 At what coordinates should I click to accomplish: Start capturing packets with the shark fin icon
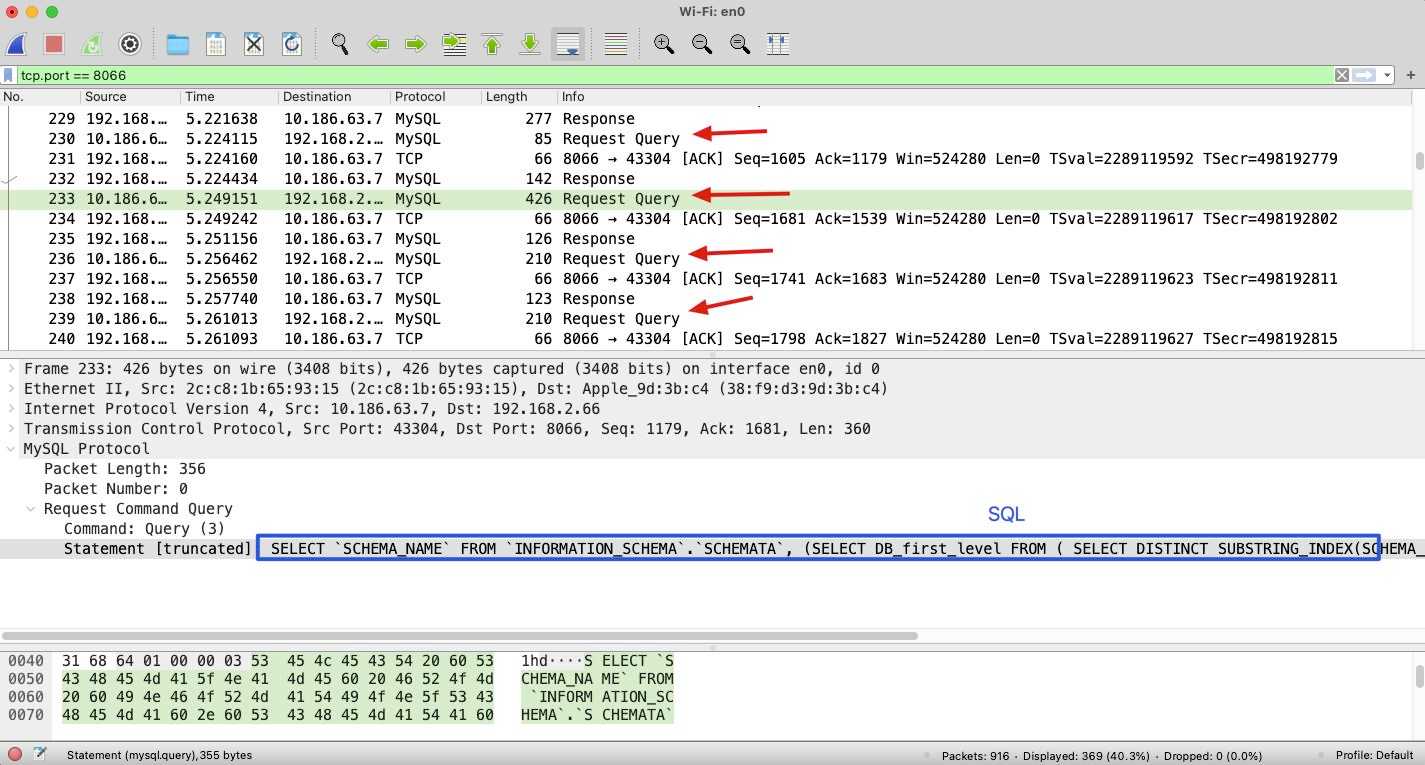click(x=16, y=44)
